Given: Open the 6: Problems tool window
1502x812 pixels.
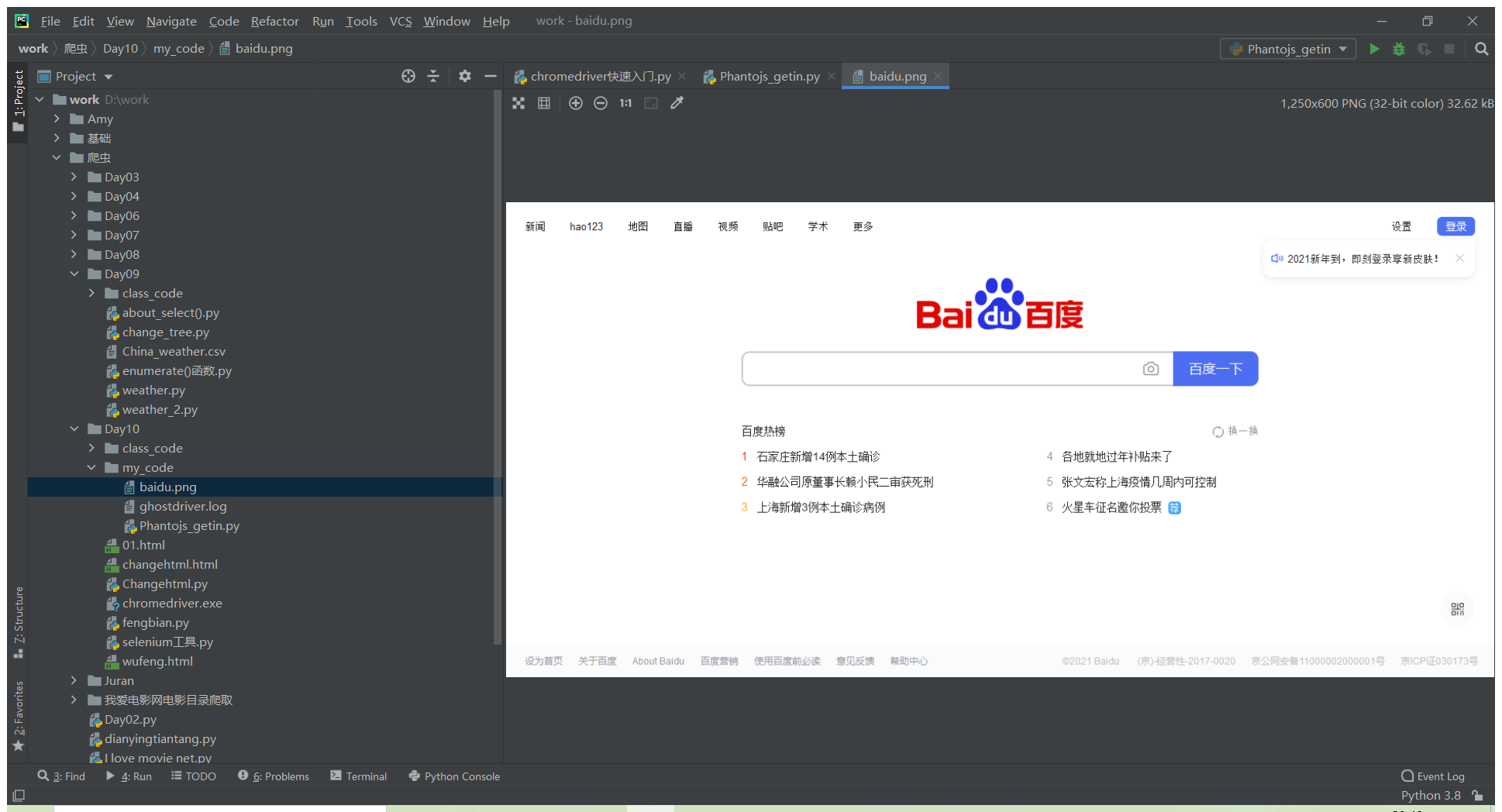Looking at the screenshot, I should 274,776.
